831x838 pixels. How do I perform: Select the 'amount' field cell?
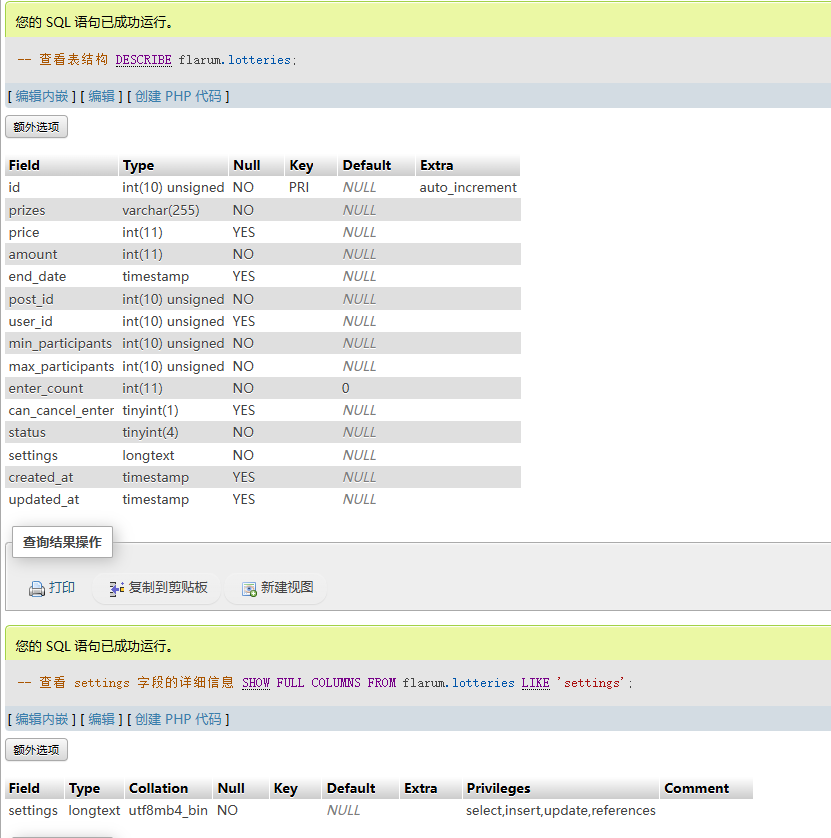pos(61,254)
